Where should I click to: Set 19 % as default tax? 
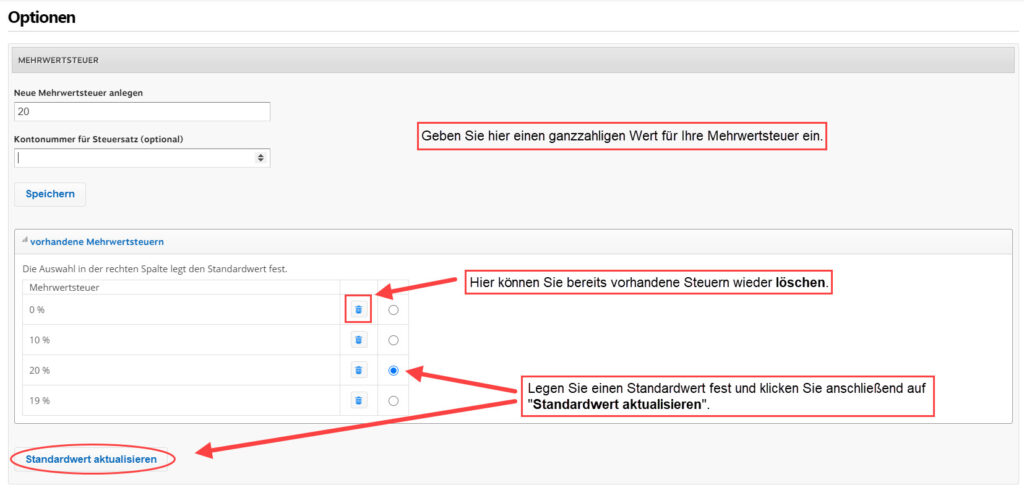[x=393, y=401]
